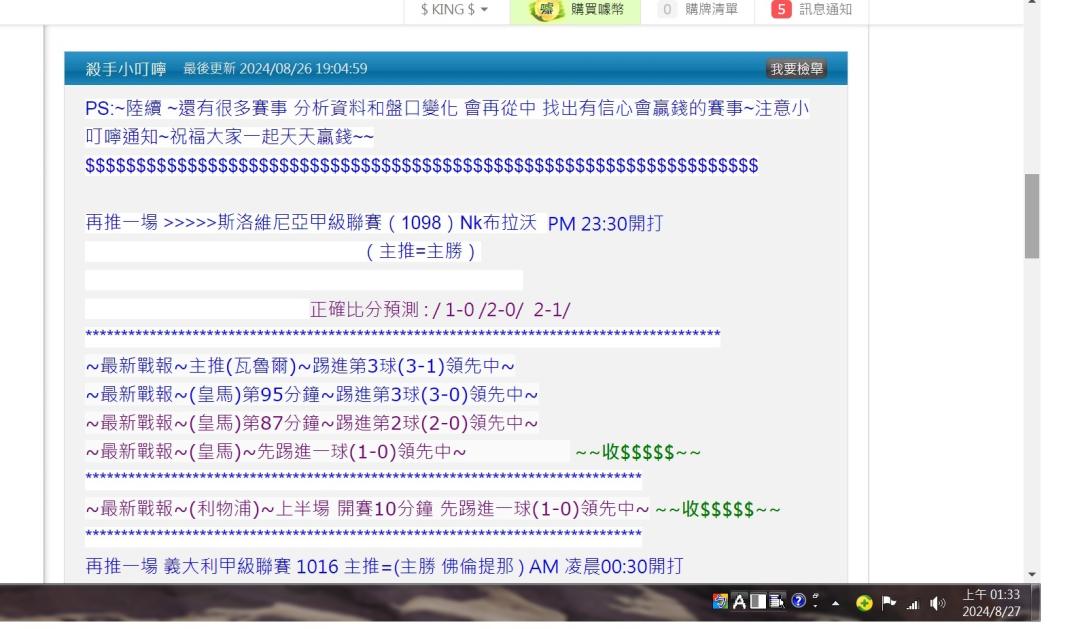This screenshot has width=1080, height=629.
Task: Click green ~~收$$$$$~~ next to 皇馬 line
Action: [638, 453]
